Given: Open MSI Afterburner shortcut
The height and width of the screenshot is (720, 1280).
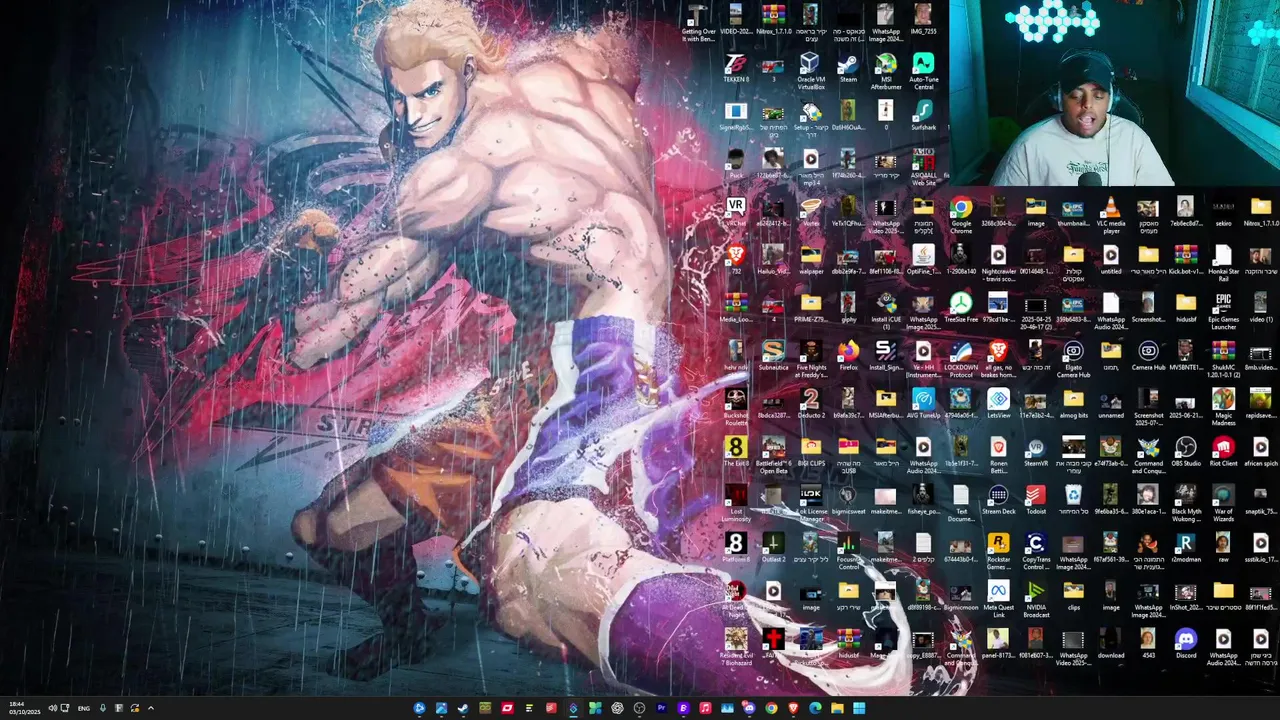Looking at the screenshot, I should (886, 73).
